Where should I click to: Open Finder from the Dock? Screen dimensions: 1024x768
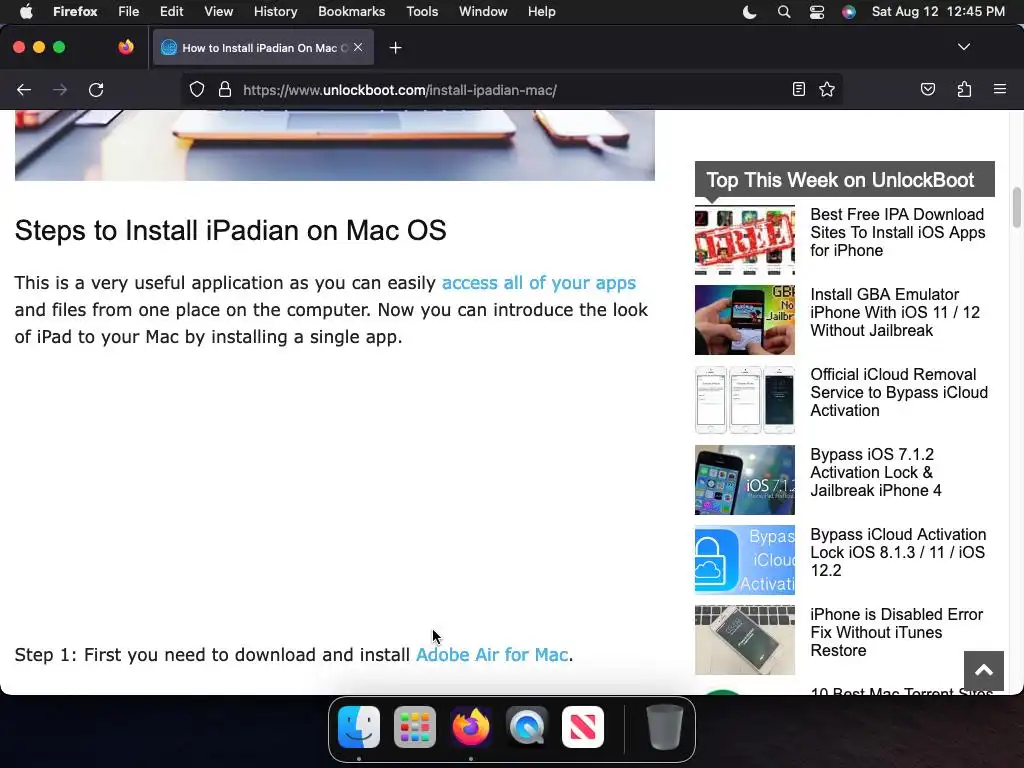tap(359, 727)
